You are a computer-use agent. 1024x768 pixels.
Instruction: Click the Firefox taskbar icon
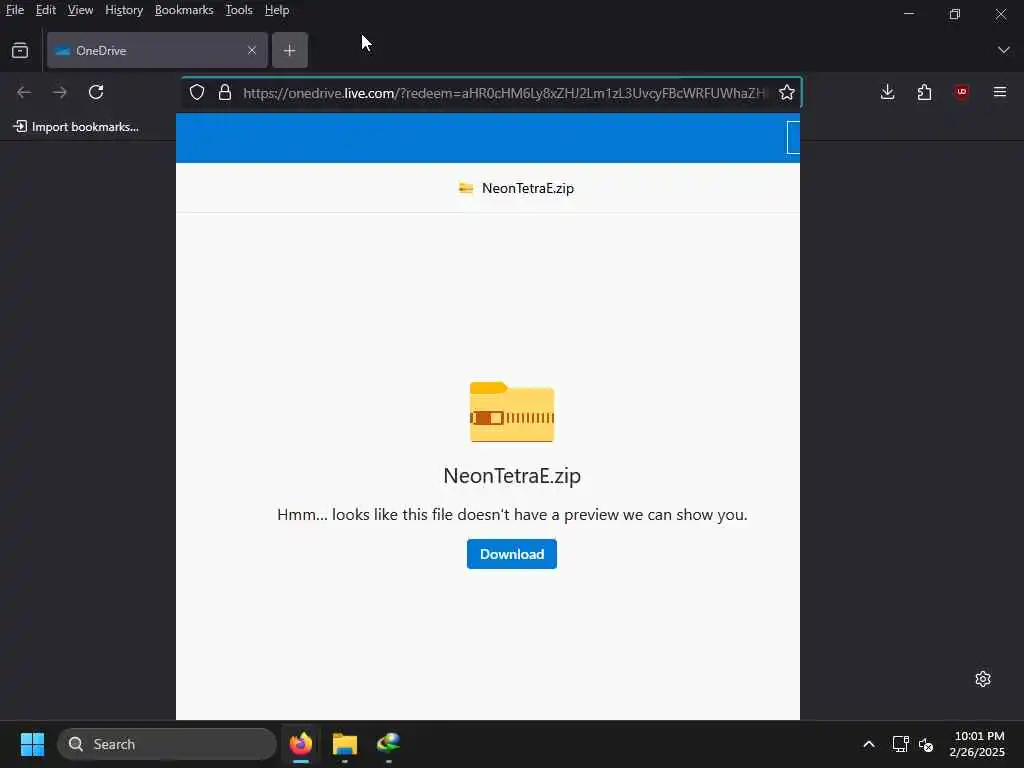(301, 744)
